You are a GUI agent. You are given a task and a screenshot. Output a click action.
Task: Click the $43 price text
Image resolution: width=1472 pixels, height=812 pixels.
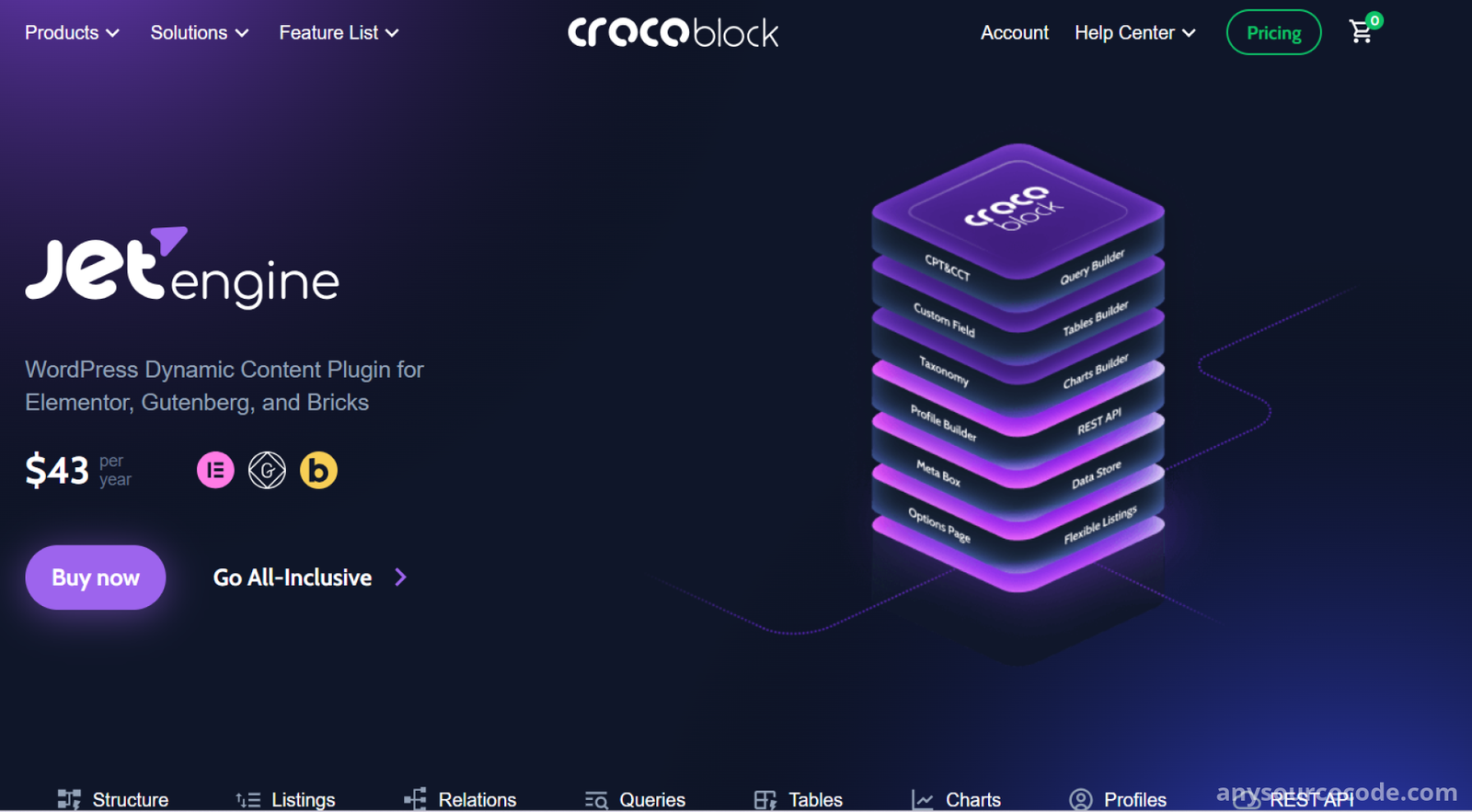56,470
